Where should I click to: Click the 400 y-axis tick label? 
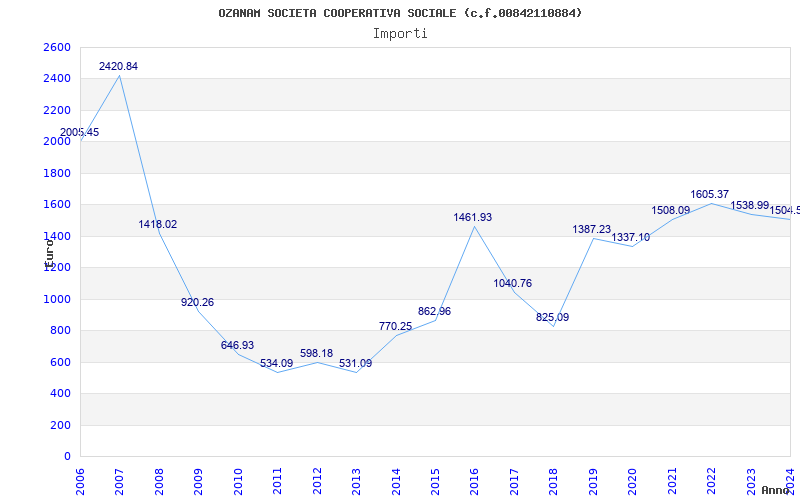pos(60,393)
